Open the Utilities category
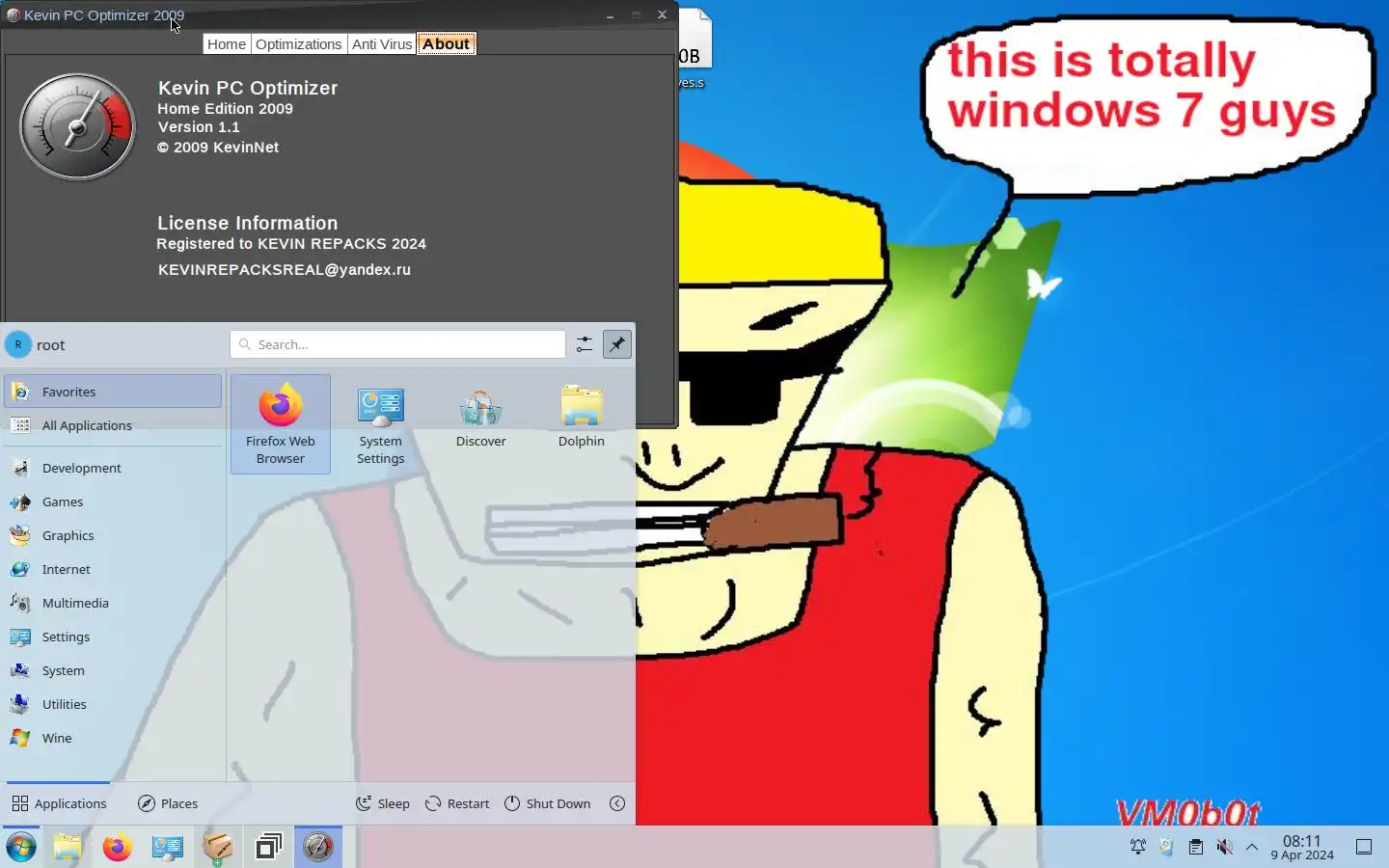 tap(113, 704)
